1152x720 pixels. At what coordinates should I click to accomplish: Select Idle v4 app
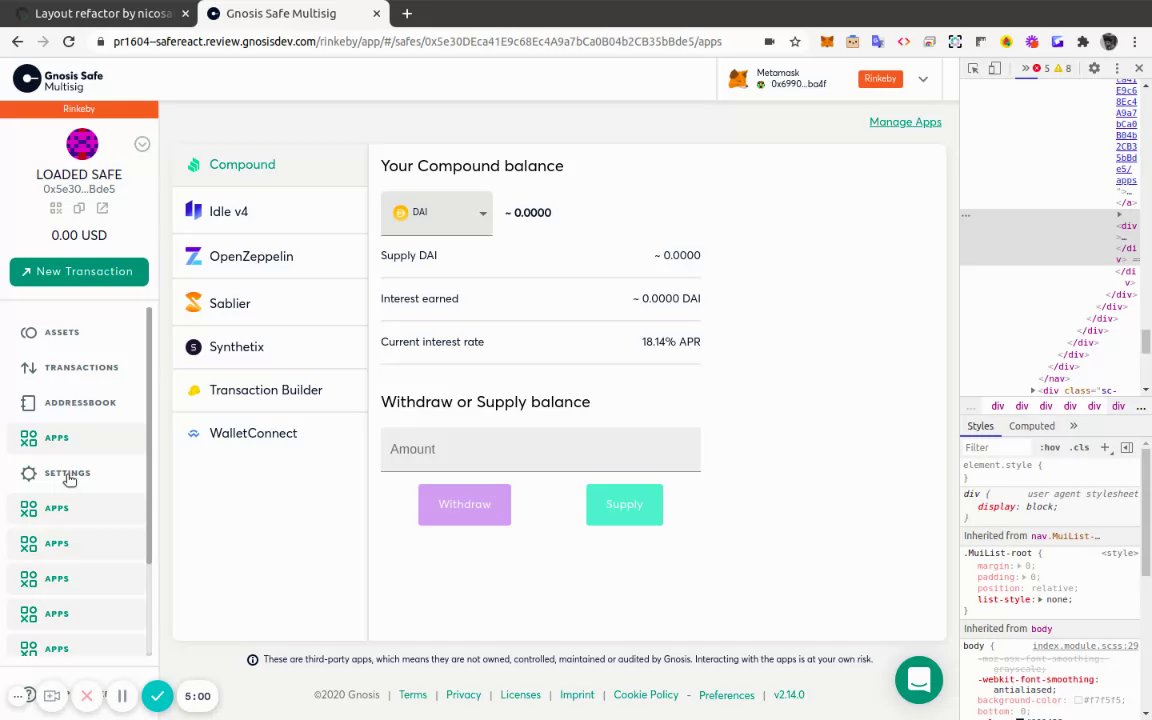pyautogui.click(x=270, y=212)
